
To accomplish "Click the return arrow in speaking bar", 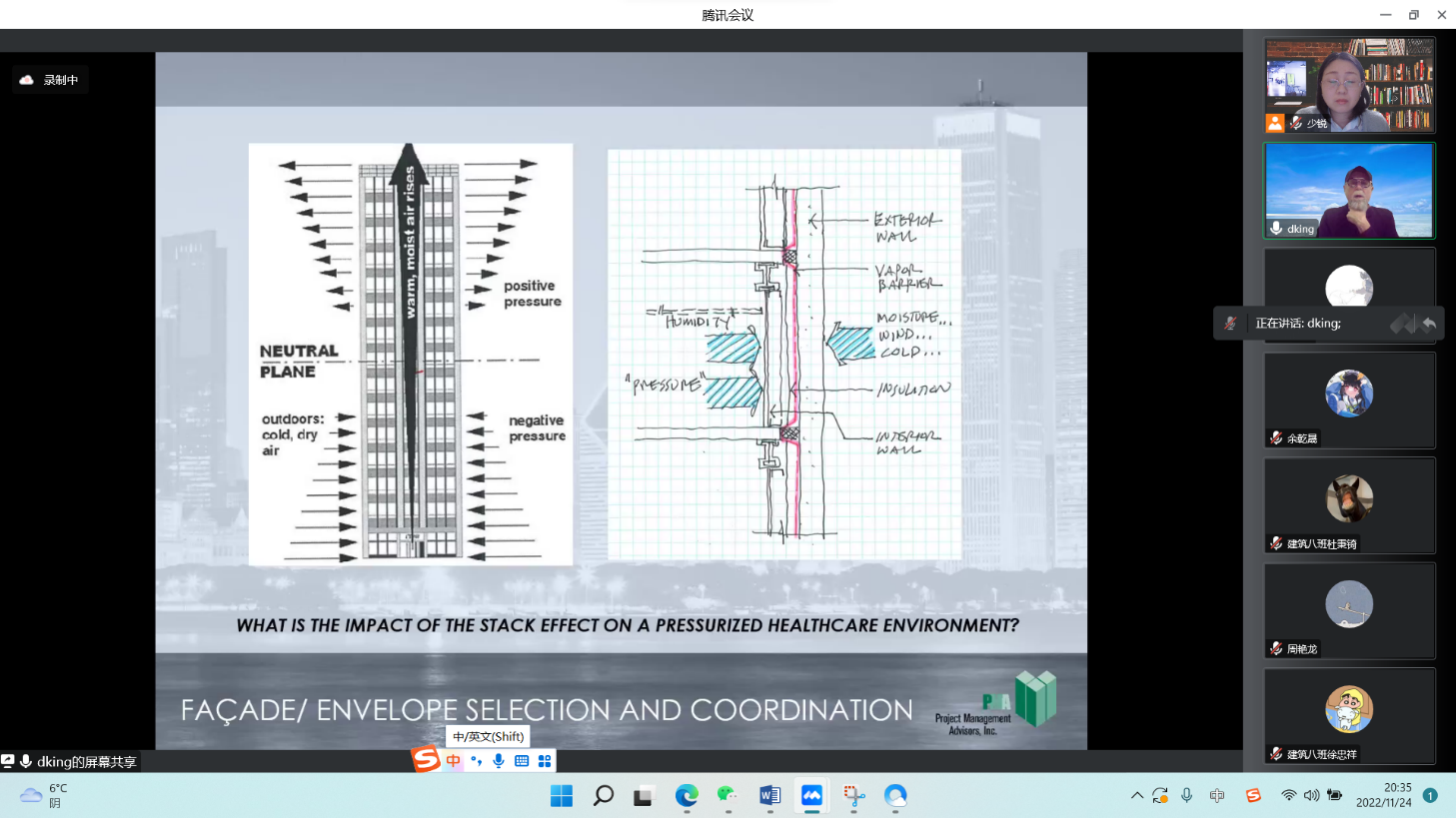I will (1429, 324).
